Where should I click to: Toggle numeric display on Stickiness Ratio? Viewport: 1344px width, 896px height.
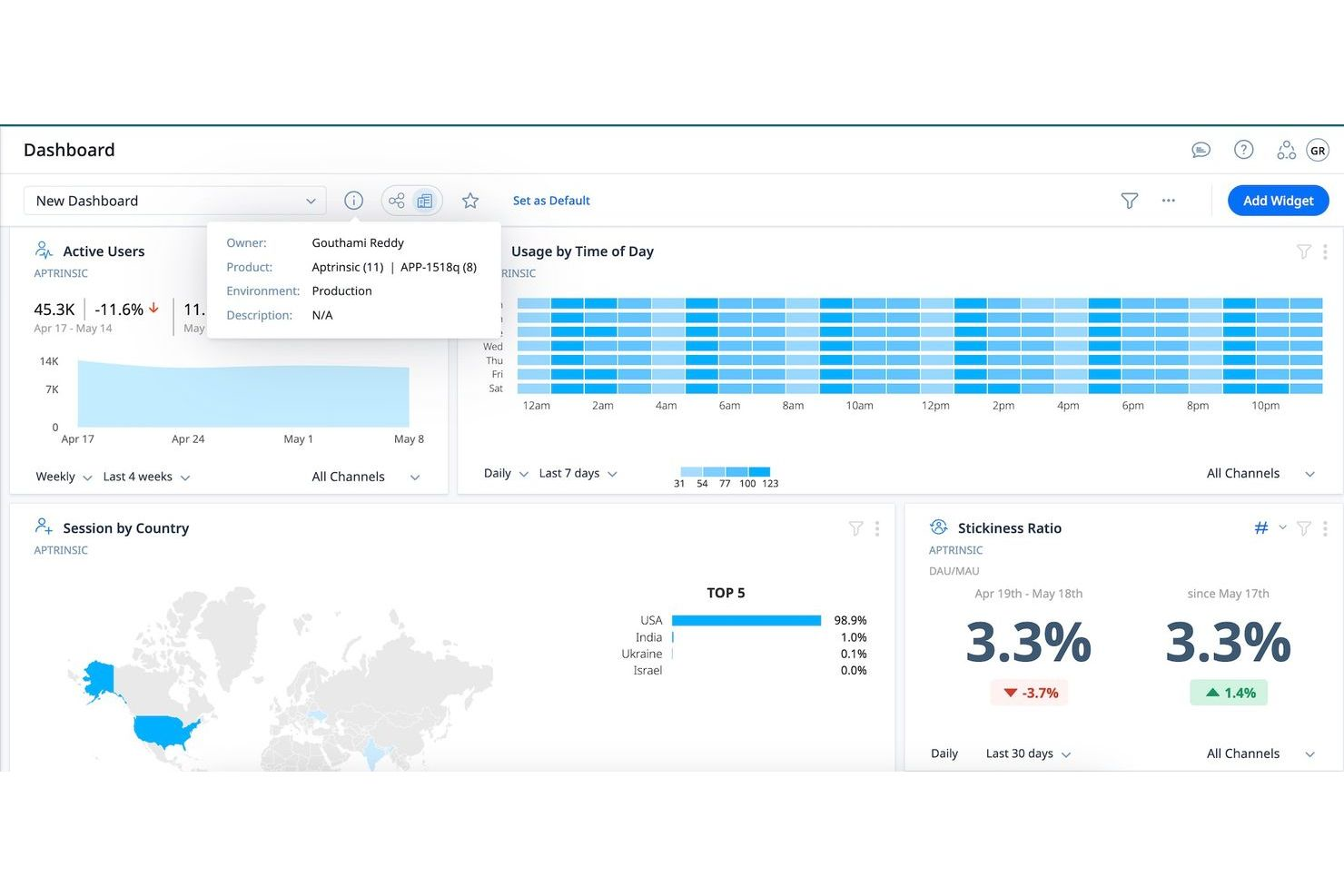click(1261, 527)
